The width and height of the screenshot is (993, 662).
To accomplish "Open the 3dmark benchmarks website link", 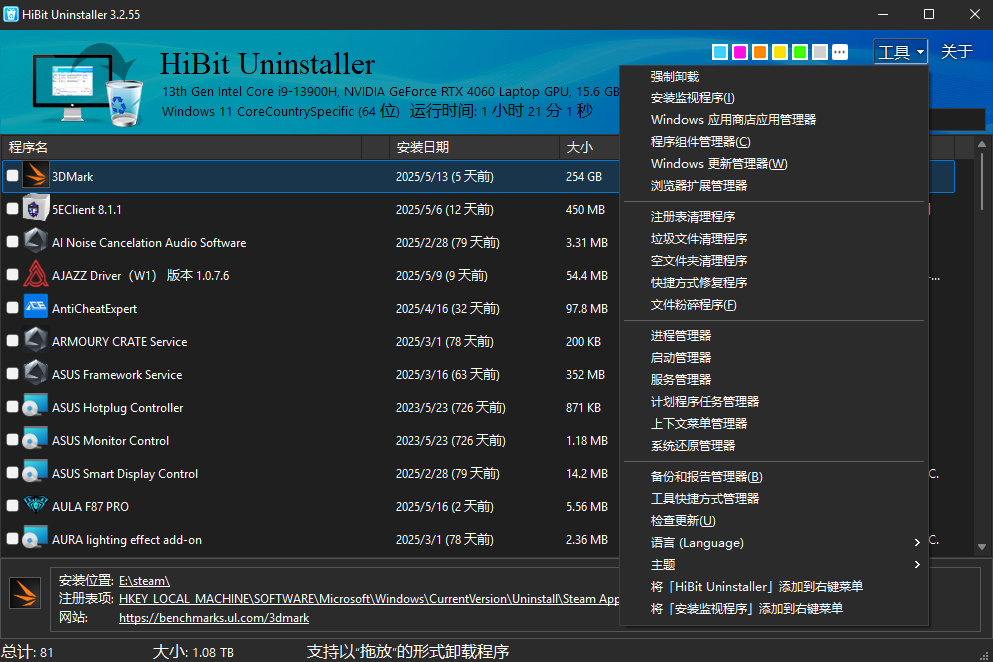I will point(214,618).
